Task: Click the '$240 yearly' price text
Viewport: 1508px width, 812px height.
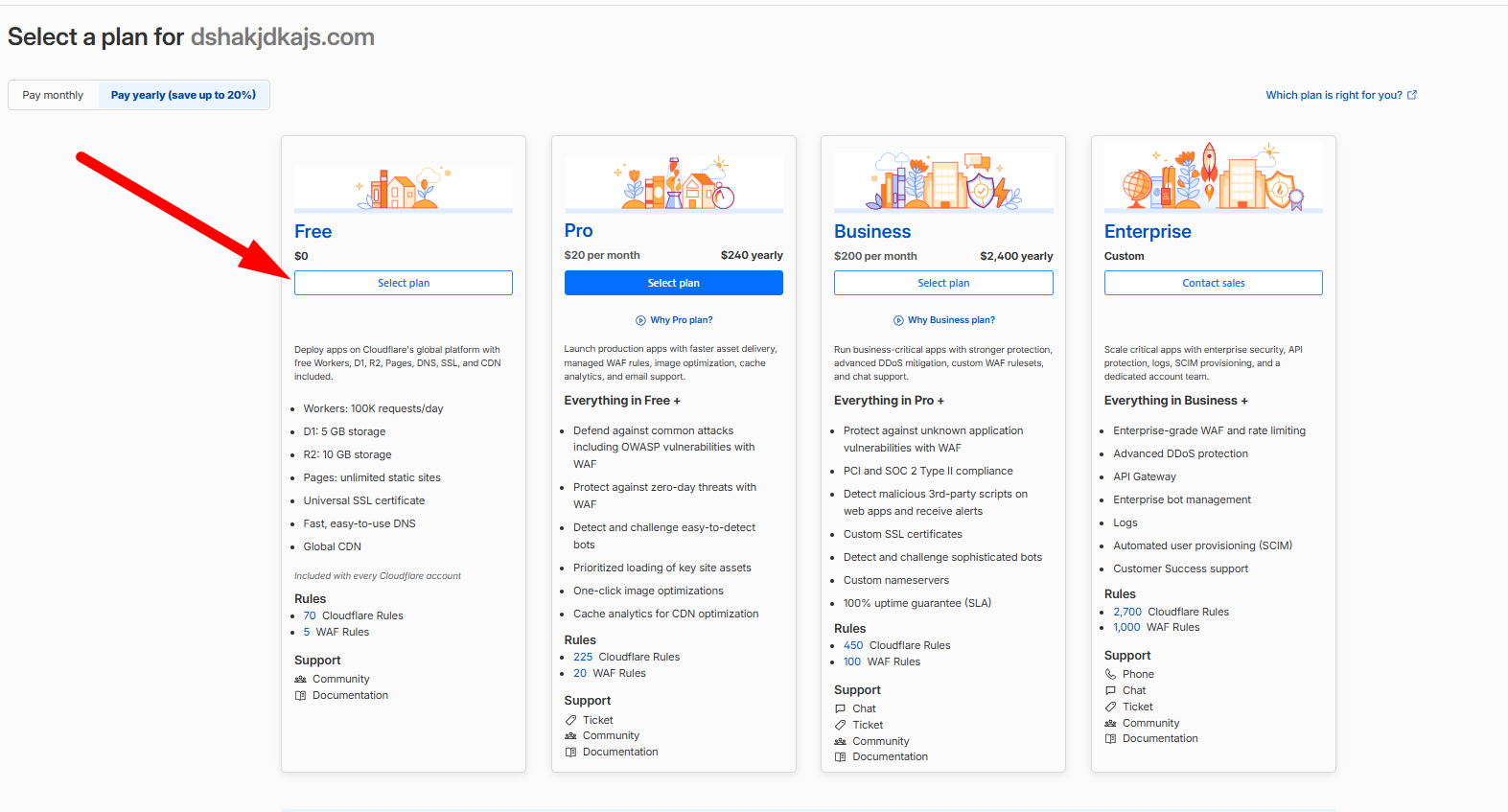Action: (752, 256)
